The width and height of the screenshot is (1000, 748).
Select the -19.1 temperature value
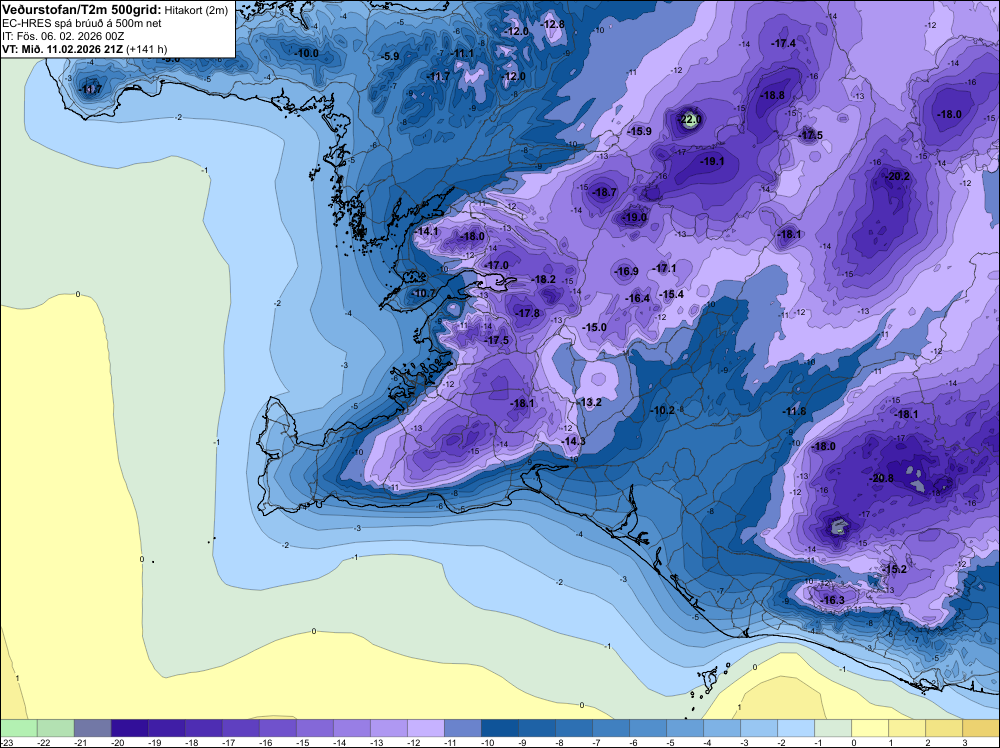(x=712, y=161)
